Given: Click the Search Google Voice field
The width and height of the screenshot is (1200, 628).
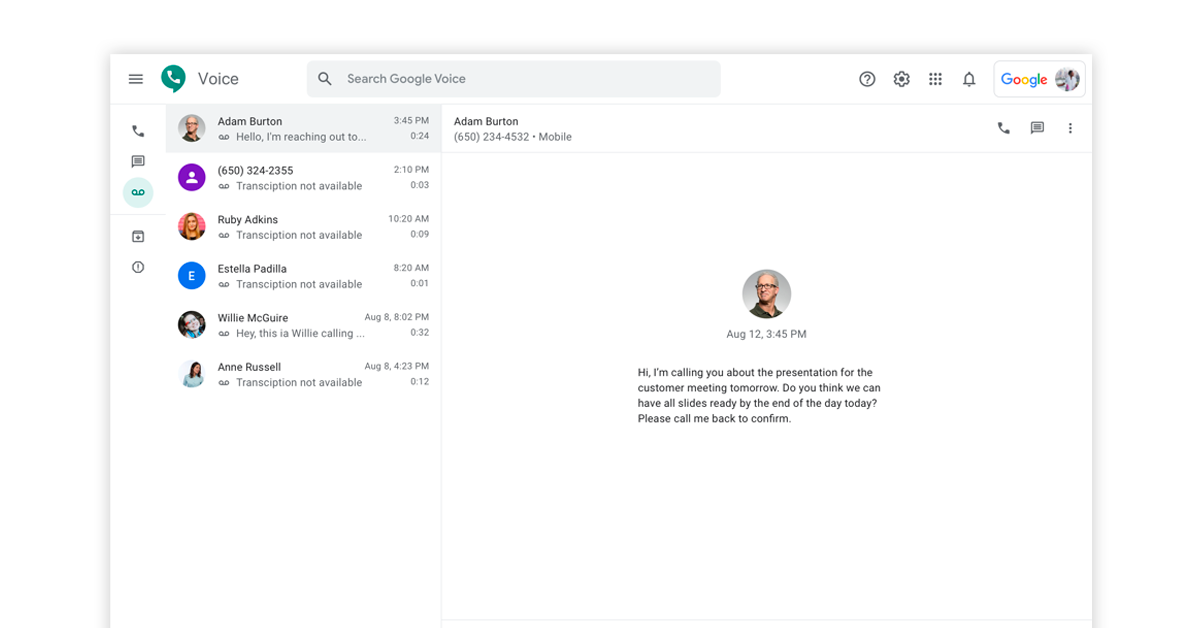Looking at the screenshot, I should (x=513, y=79).
